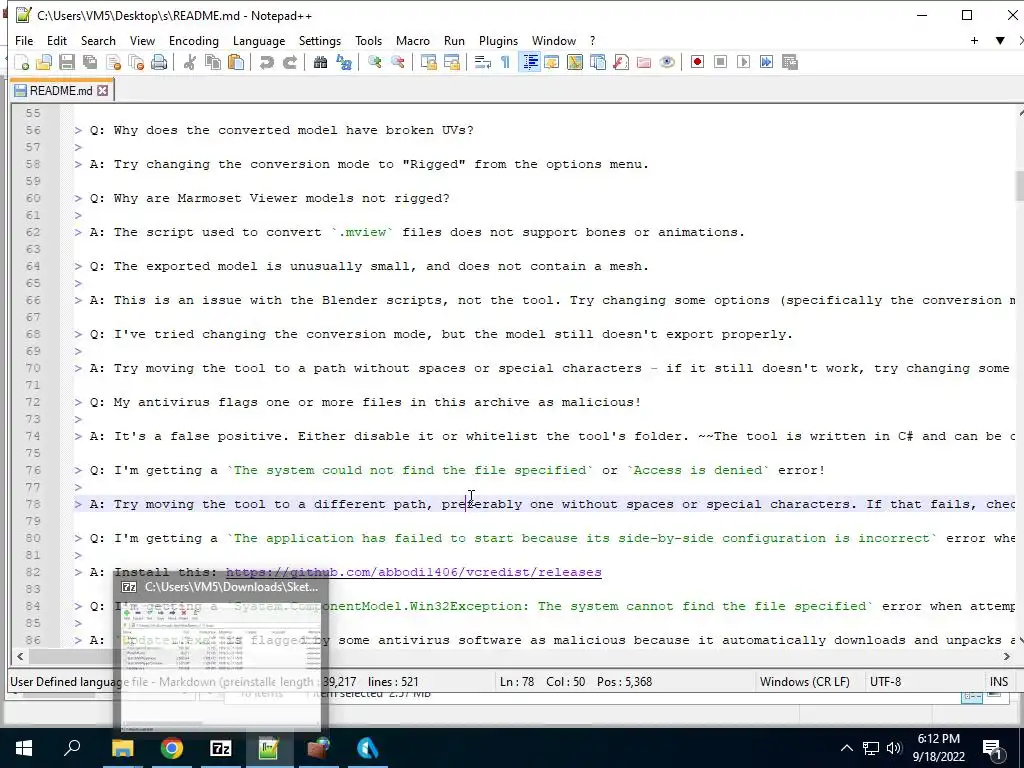This screenshot has width=1024, height=768.
Task: Toggle synchronize vertical scrolling icon
Action: pos(428,62)
